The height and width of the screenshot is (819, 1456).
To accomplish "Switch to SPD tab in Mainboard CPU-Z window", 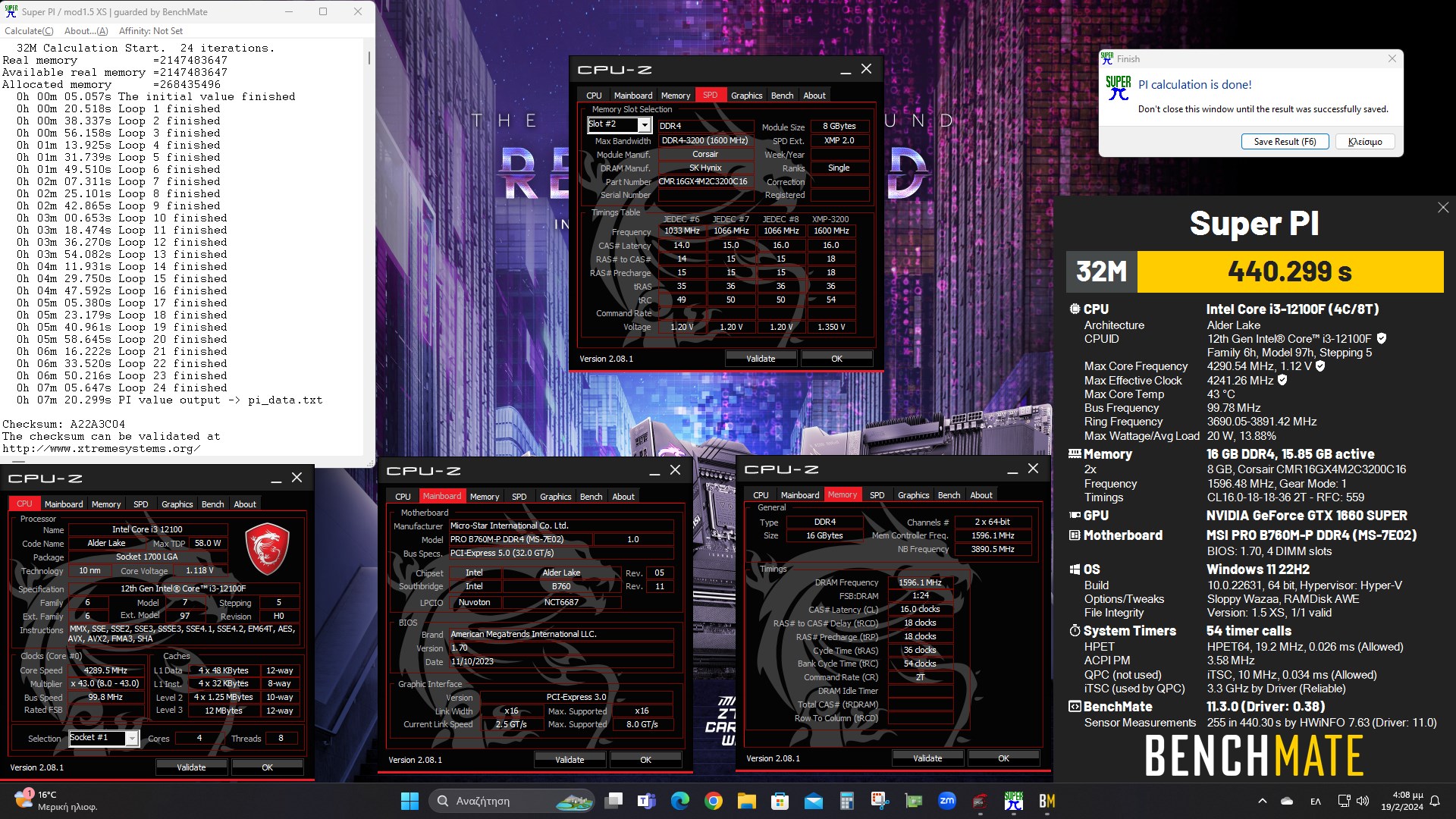I will coord(519,497).
